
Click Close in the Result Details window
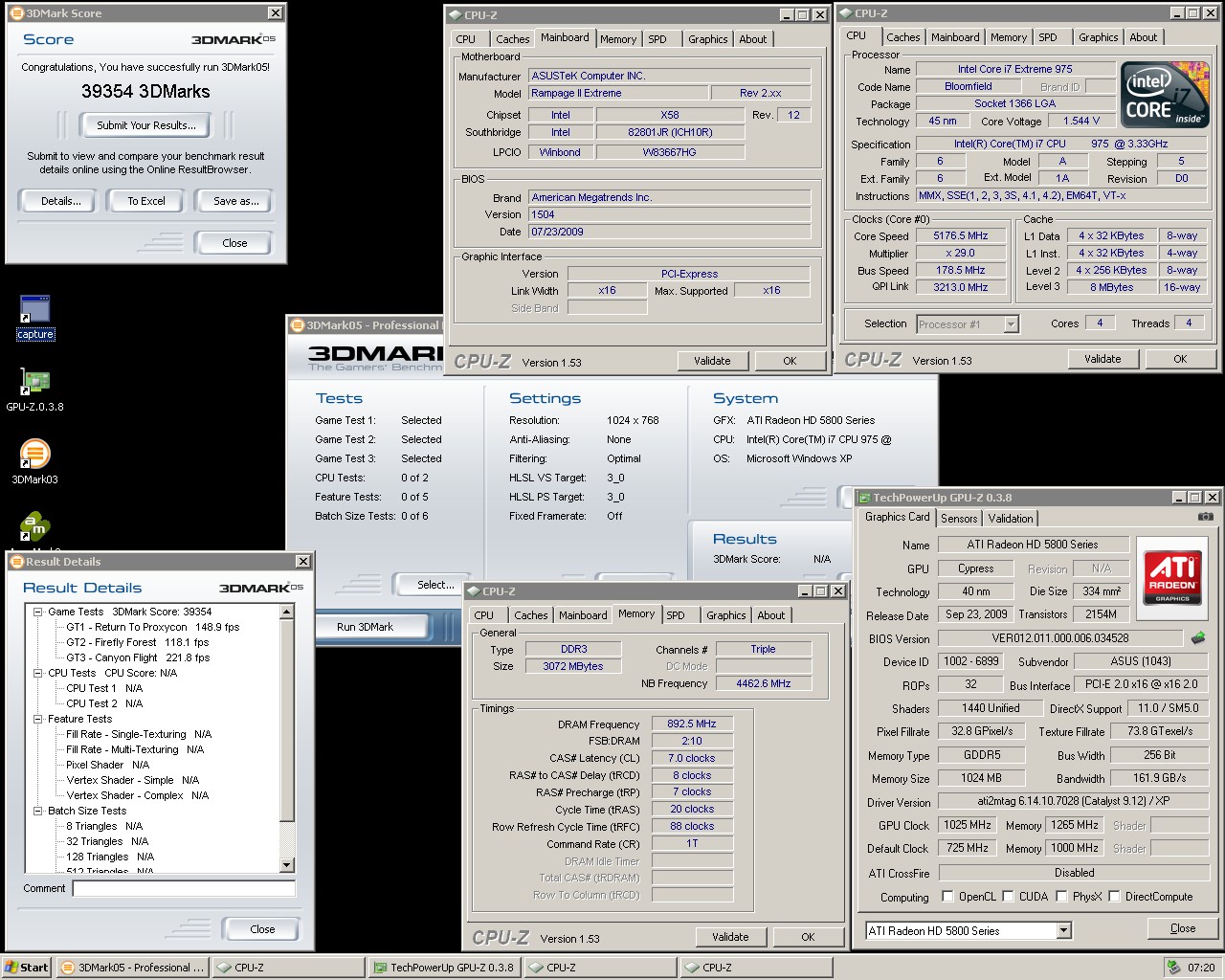coord(262,929)
